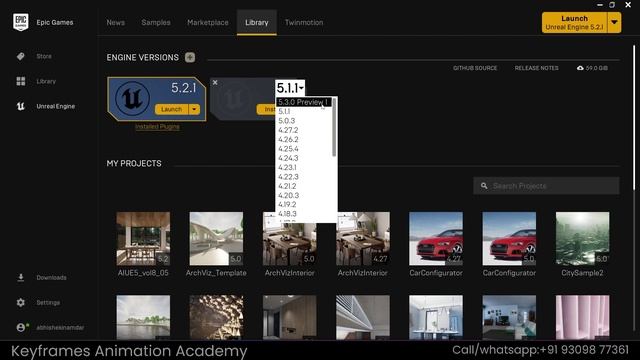Select the Library tab
This screenshot has height=360, width=640.
[x=257, y=22]
